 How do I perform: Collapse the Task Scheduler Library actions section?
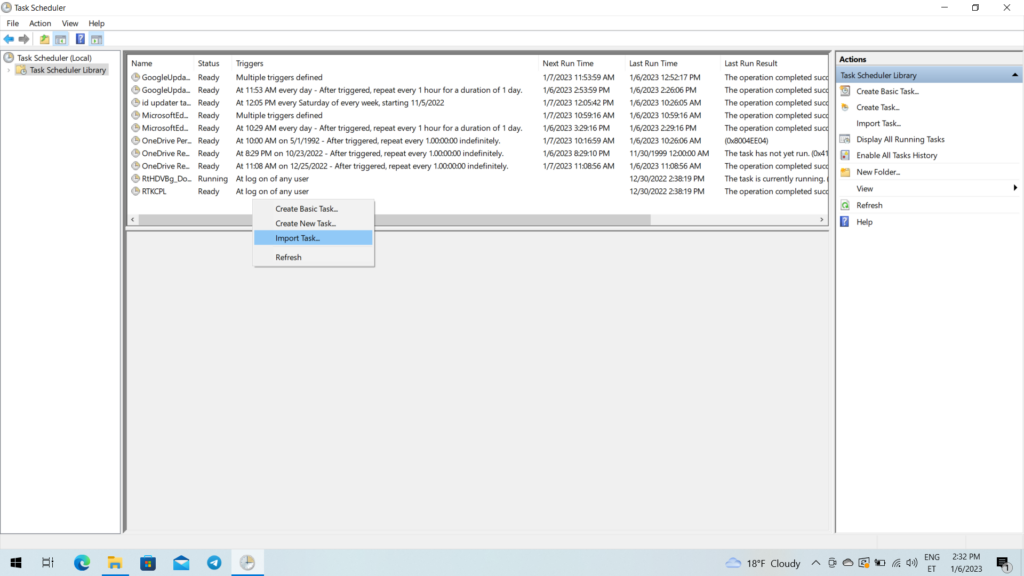tap(1015, 75)
